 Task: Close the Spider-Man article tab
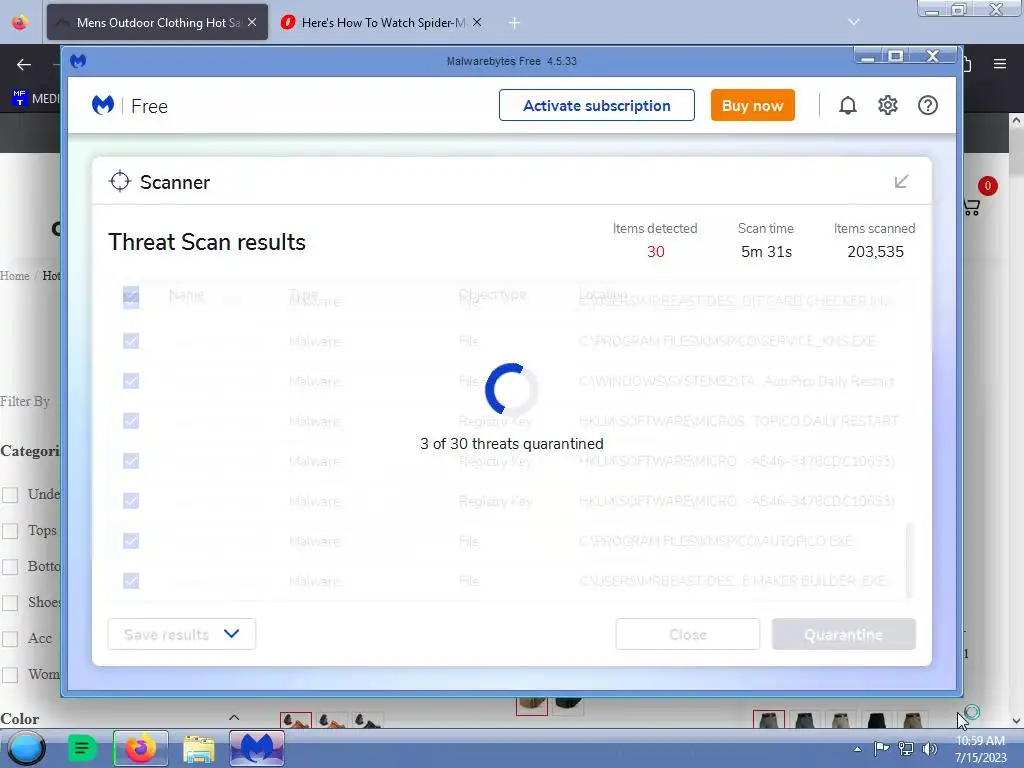click(x=477, y=22)
